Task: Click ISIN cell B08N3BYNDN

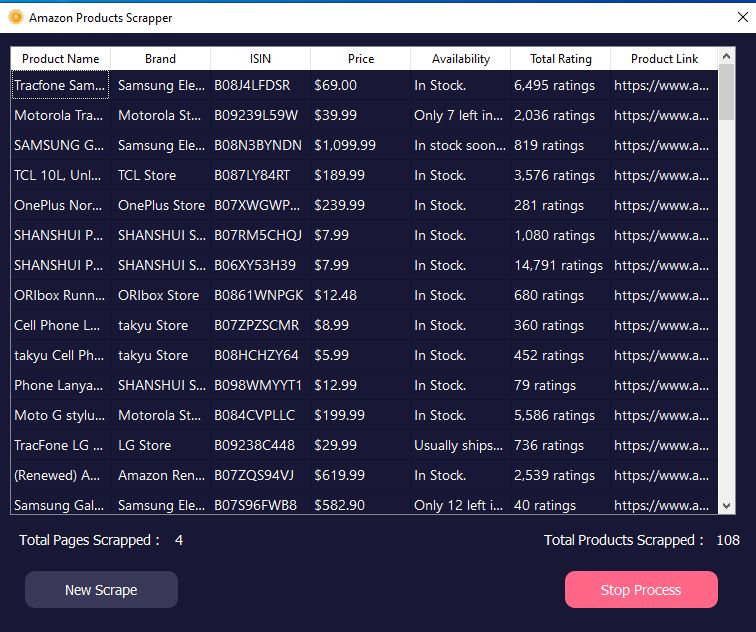Action: 260,145
